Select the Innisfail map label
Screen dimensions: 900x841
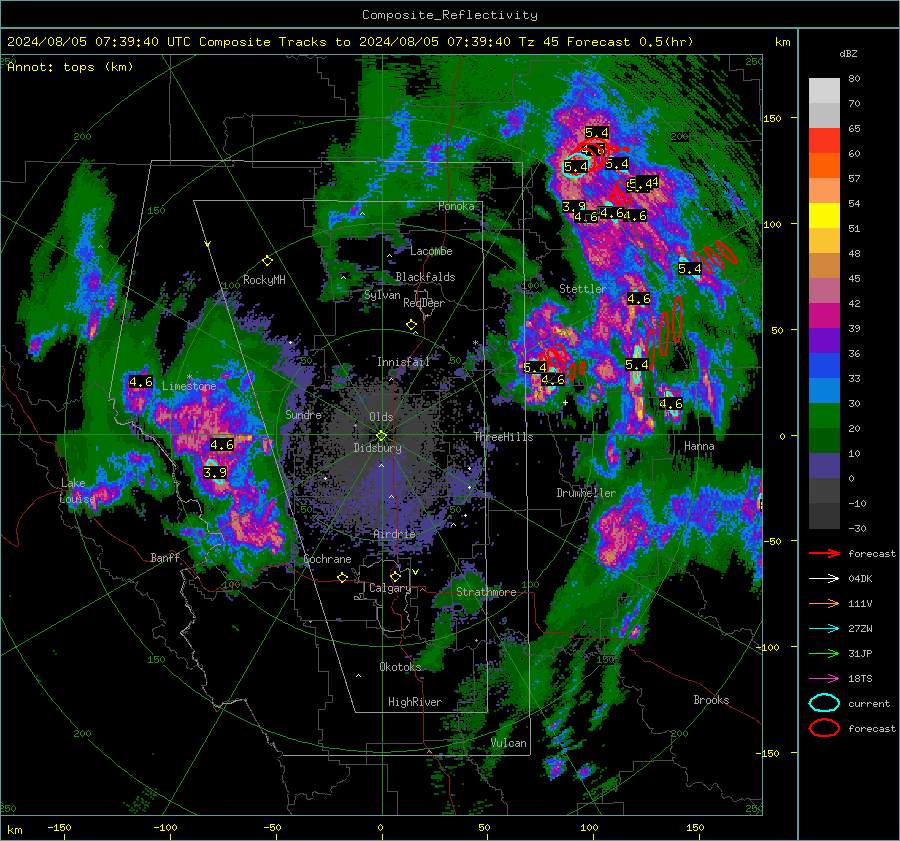point(403,362)
